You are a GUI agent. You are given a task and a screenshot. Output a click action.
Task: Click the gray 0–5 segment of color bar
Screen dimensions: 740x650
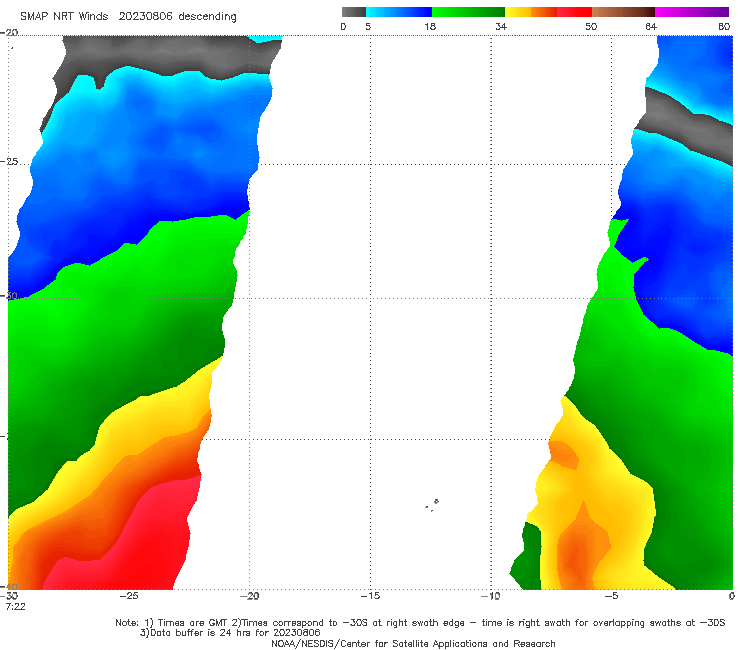(353, 12)
